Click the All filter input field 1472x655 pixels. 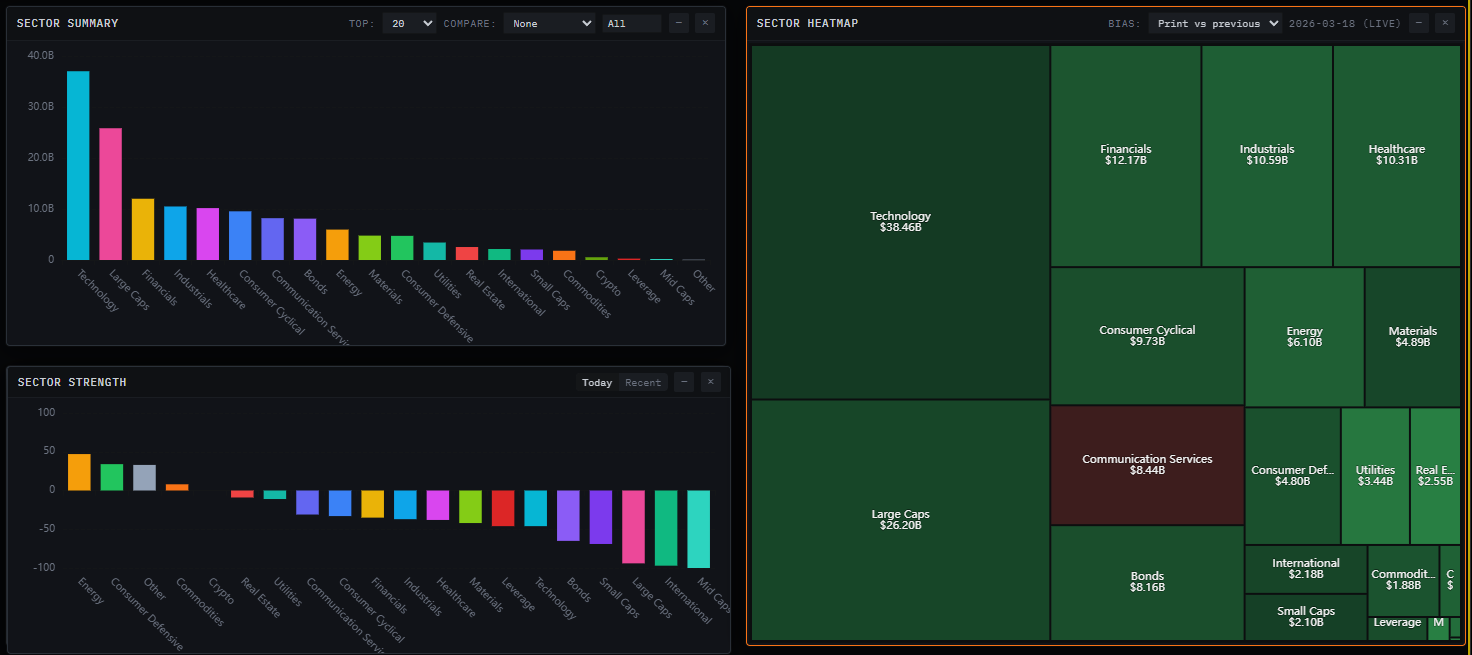[631, 22]
